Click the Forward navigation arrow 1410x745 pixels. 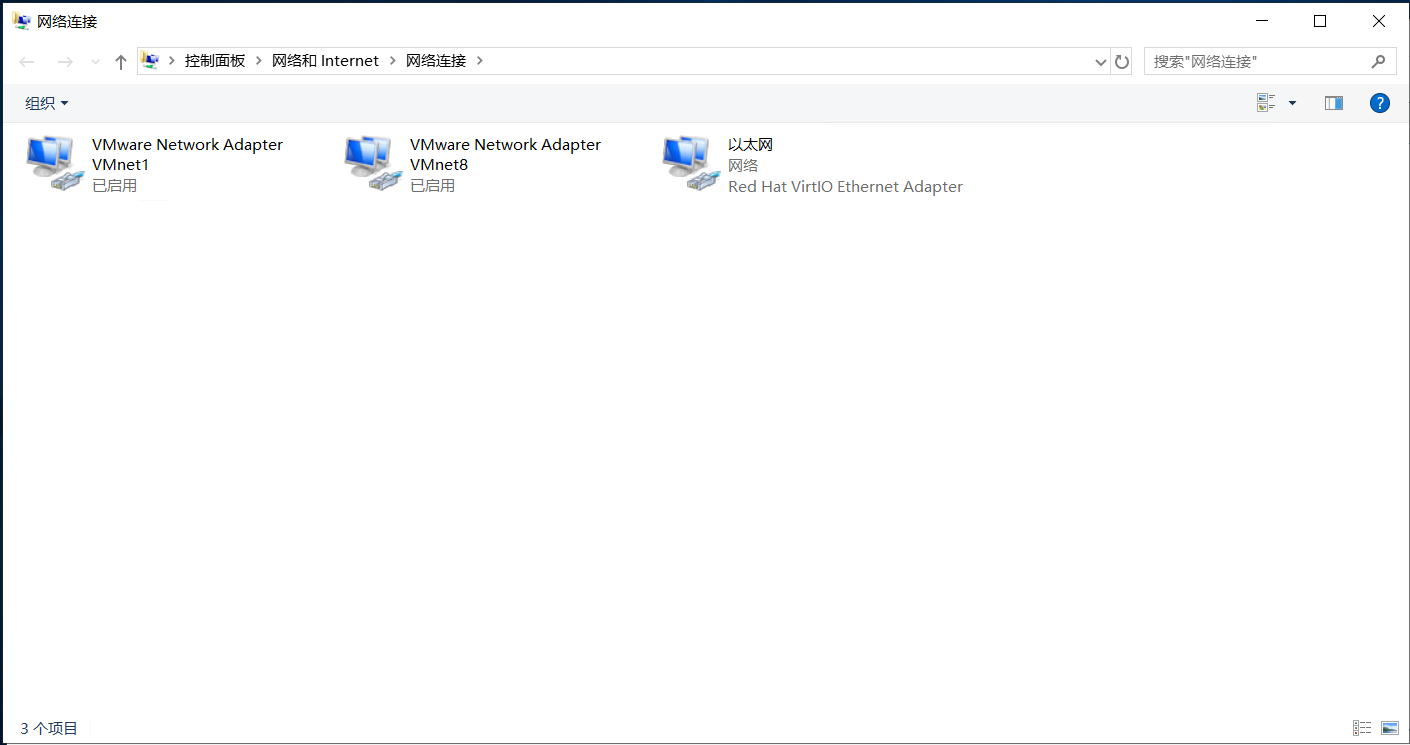(x=65, y=62)
